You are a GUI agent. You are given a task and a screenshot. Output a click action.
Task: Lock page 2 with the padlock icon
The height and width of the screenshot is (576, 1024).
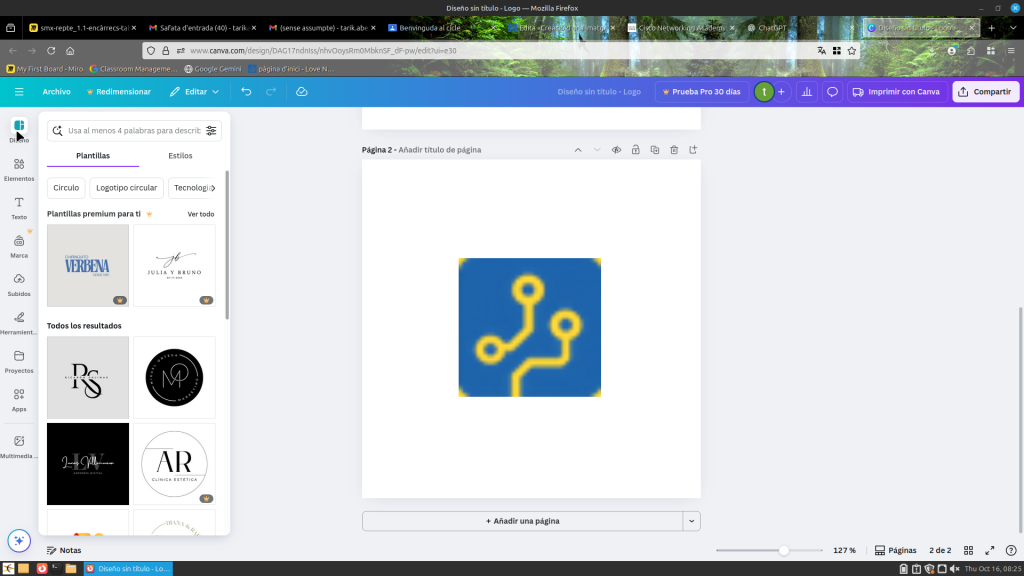pyautogui.click(x=636, y=150)
